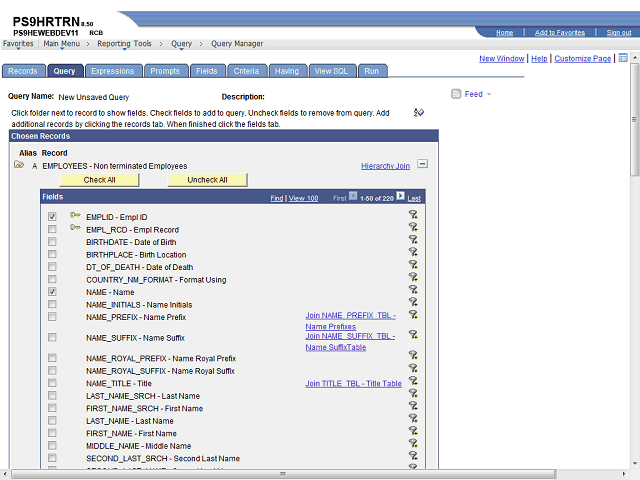The height and width of the screenshot is (480, 640).
Task: Click the RSS Feed icon
Action: (x=456, y=94)
